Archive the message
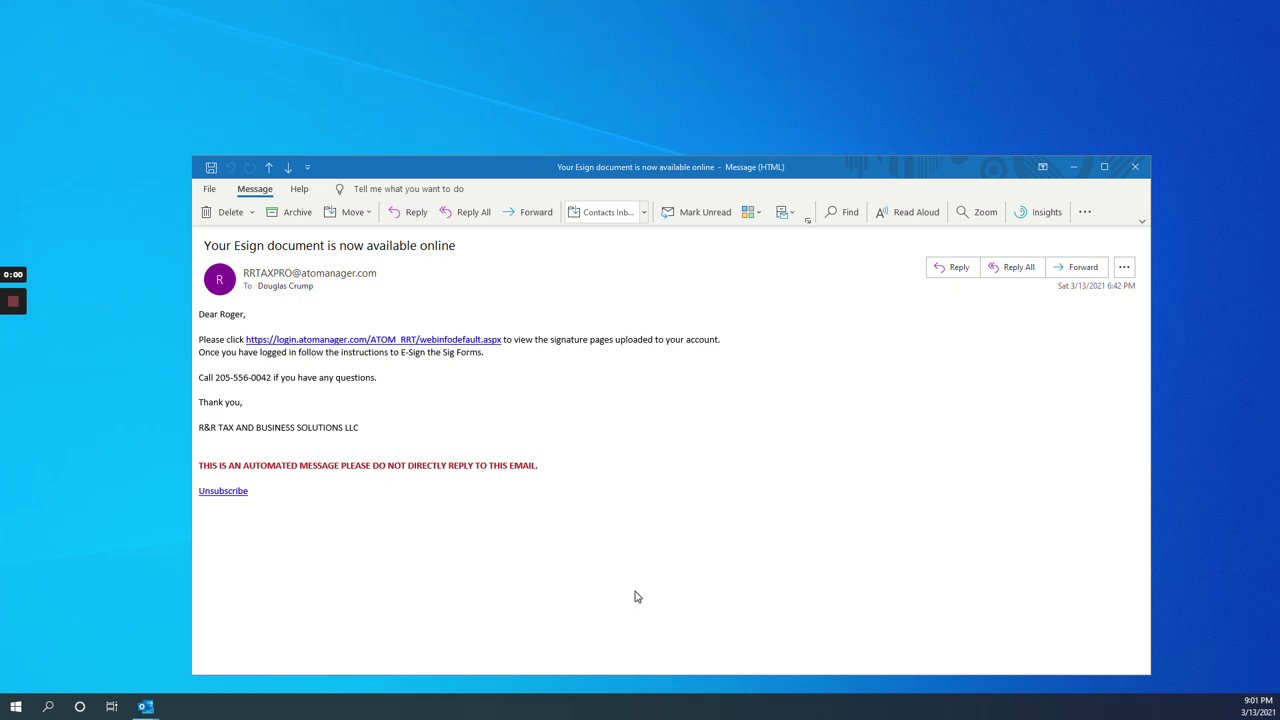Viewport: 1280px width, 720px height. pos(289,212)
